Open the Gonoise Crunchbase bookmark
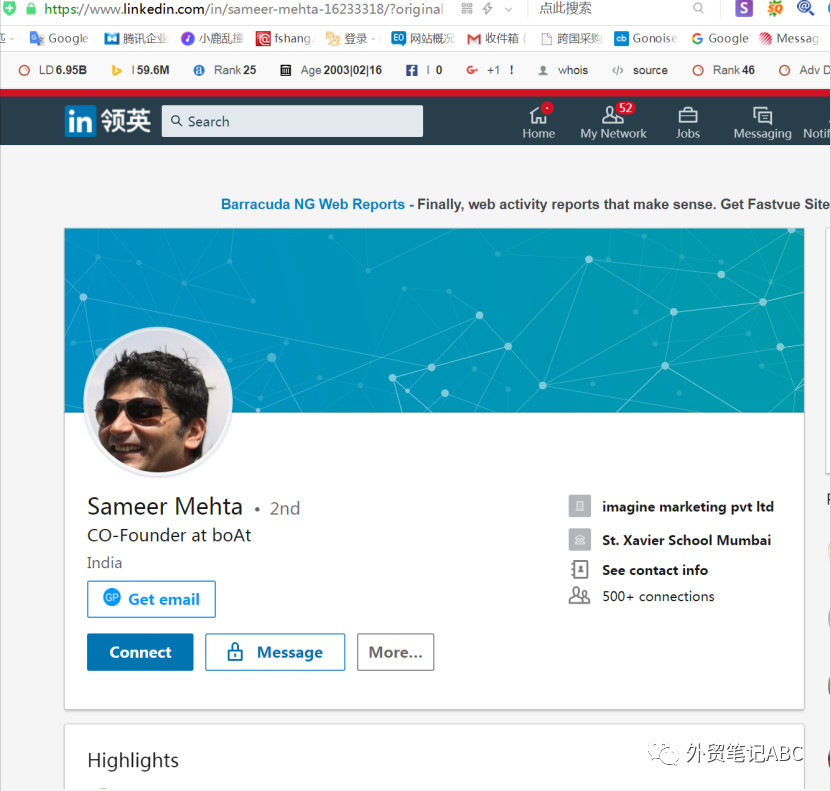 pos(646,38)
